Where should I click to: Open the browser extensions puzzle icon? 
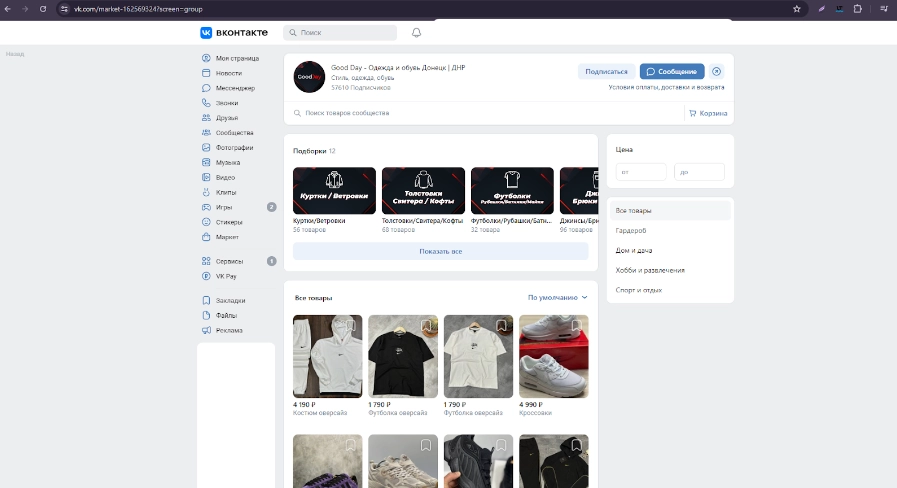858,9
